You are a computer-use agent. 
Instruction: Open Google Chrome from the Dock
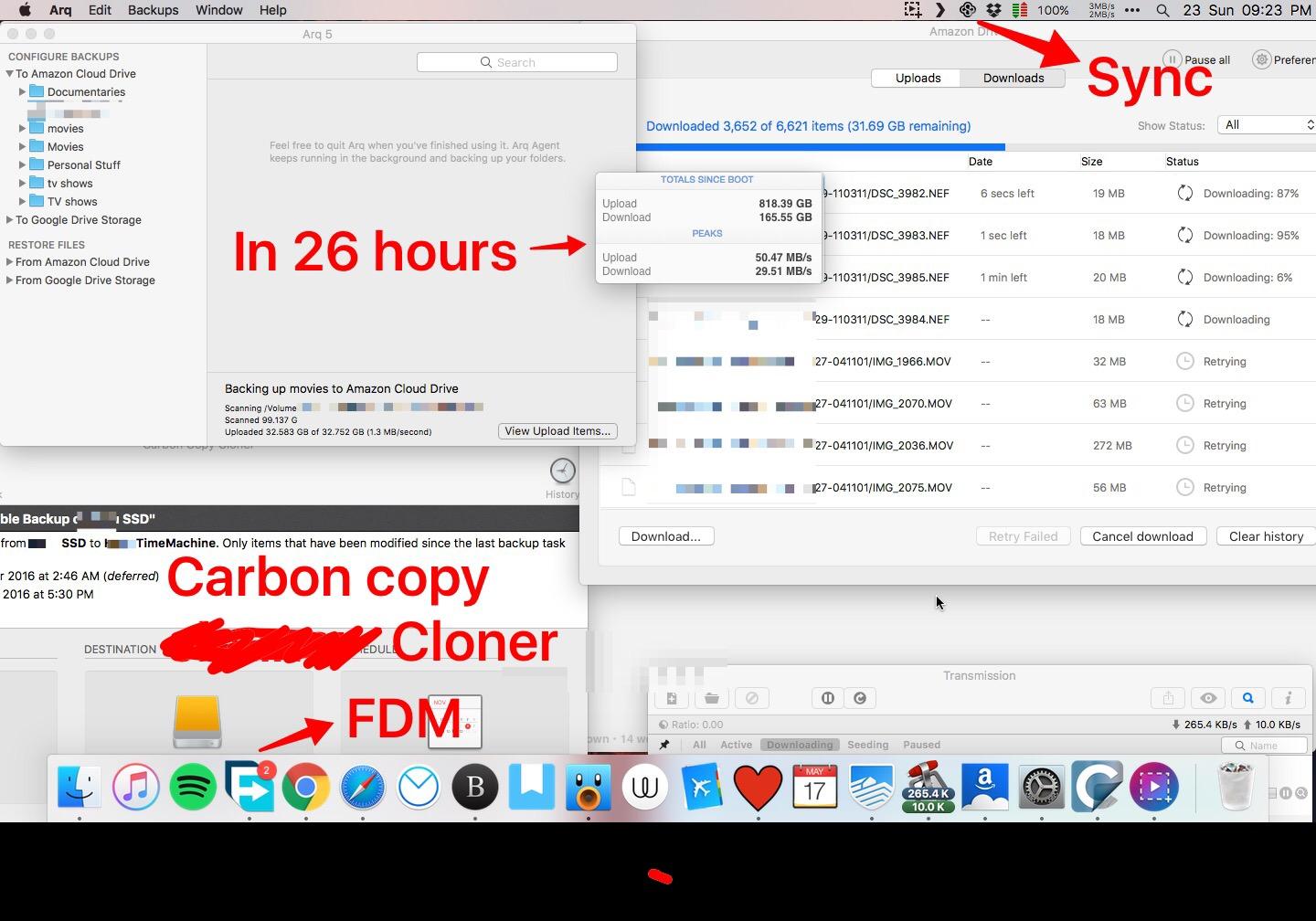click(306, 787)
